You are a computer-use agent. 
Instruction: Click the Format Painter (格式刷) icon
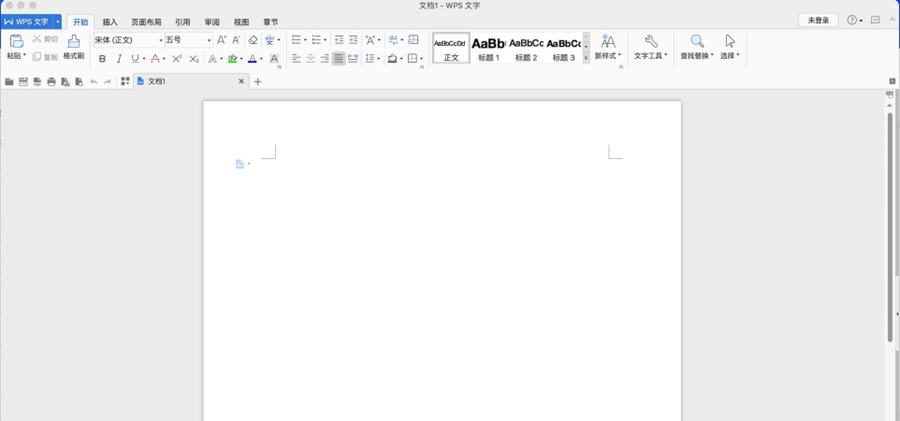[73, 42]
